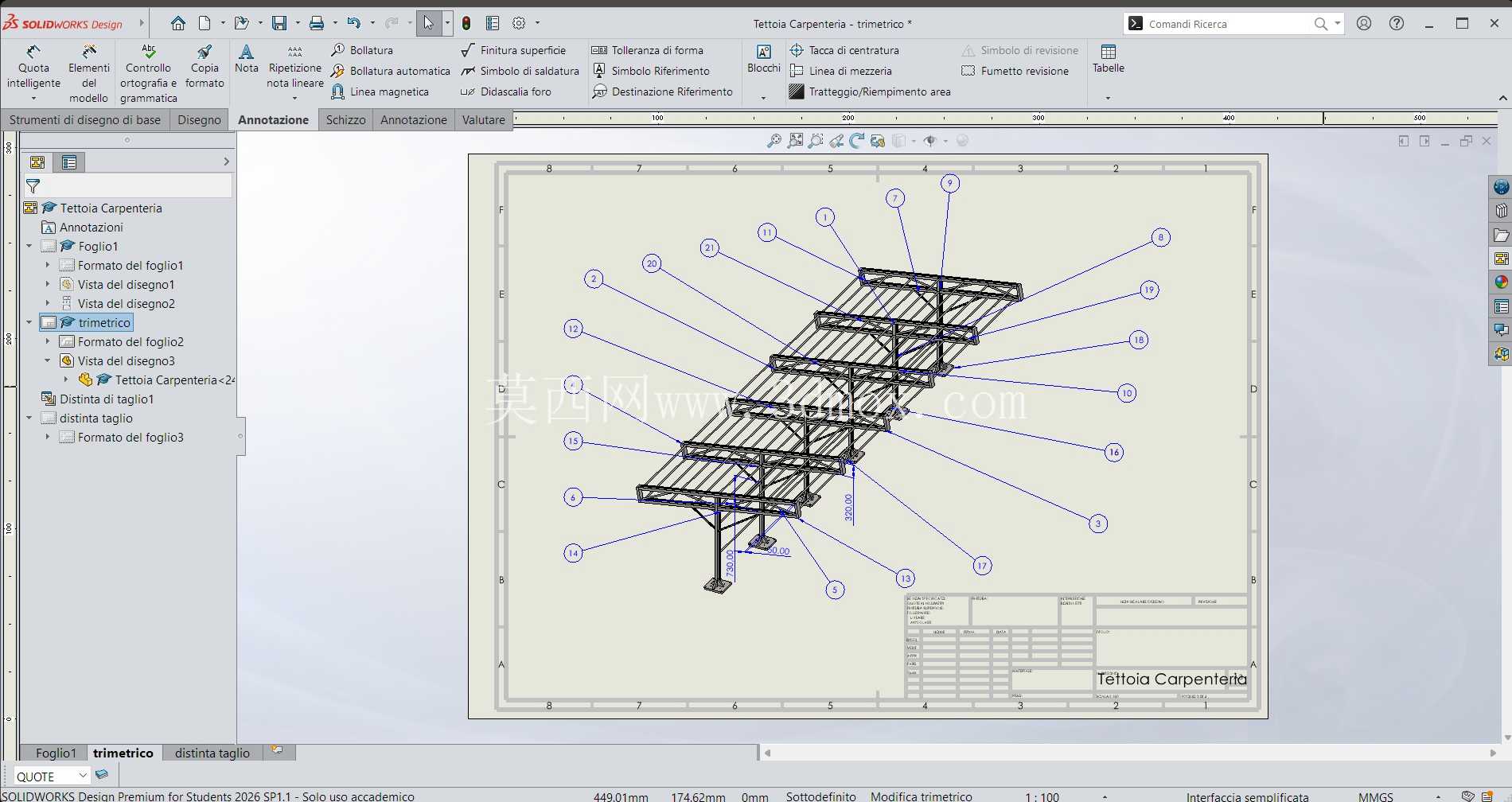Click the add sheet button after the tabs
The width and height of the screenshot is (1512, 802).
point(278,750)
